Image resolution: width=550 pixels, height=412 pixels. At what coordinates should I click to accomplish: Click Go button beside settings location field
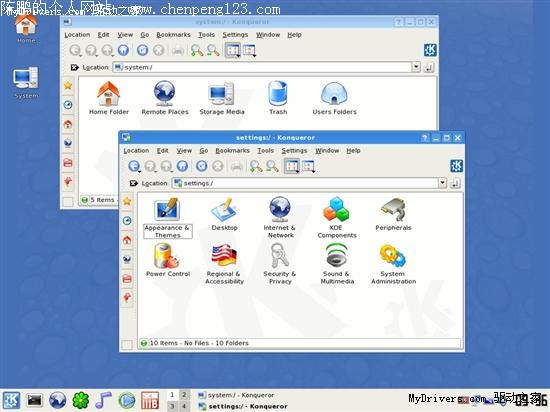(x=455, y=183)
